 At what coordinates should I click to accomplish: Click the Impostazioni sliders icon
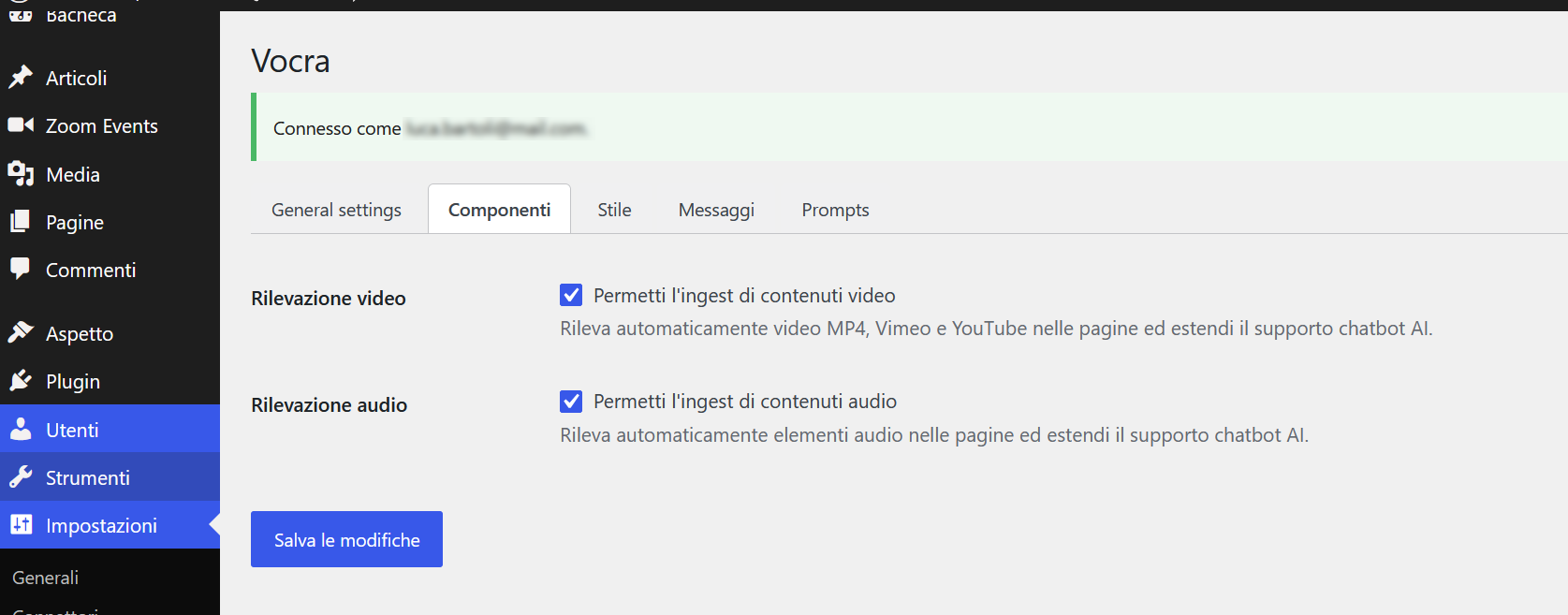[21, 525]
